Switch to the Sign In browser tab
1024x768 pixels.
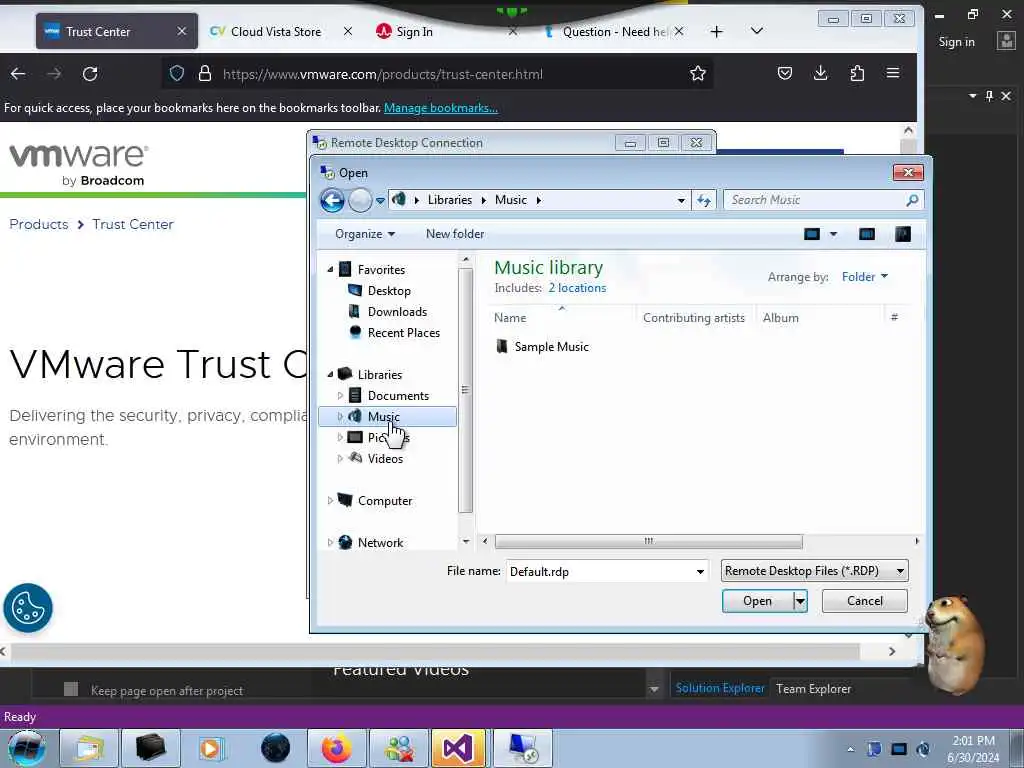414,31
